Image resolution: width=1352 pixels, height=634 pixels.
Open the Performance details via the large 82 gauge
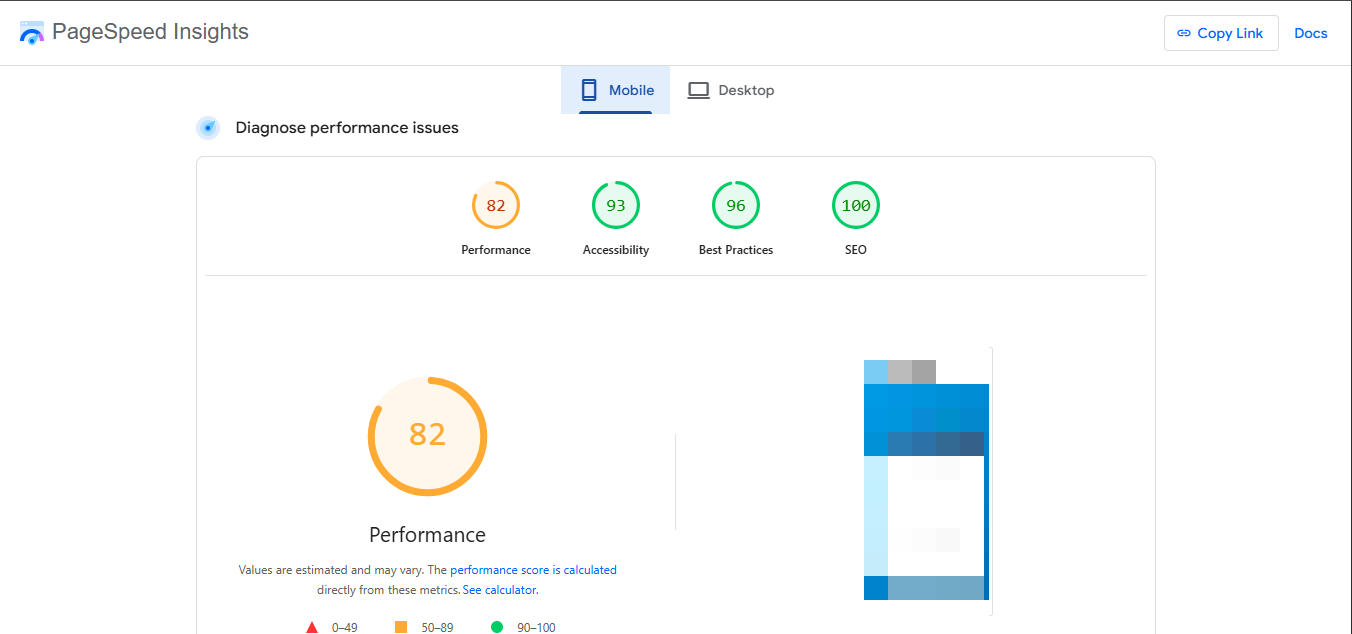(427, 436)
